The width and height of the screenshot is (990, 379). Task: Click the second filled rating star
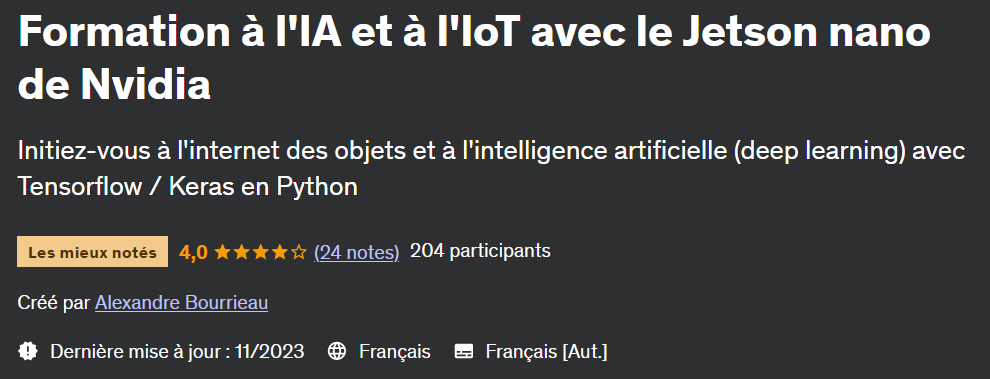click(241, 253)
